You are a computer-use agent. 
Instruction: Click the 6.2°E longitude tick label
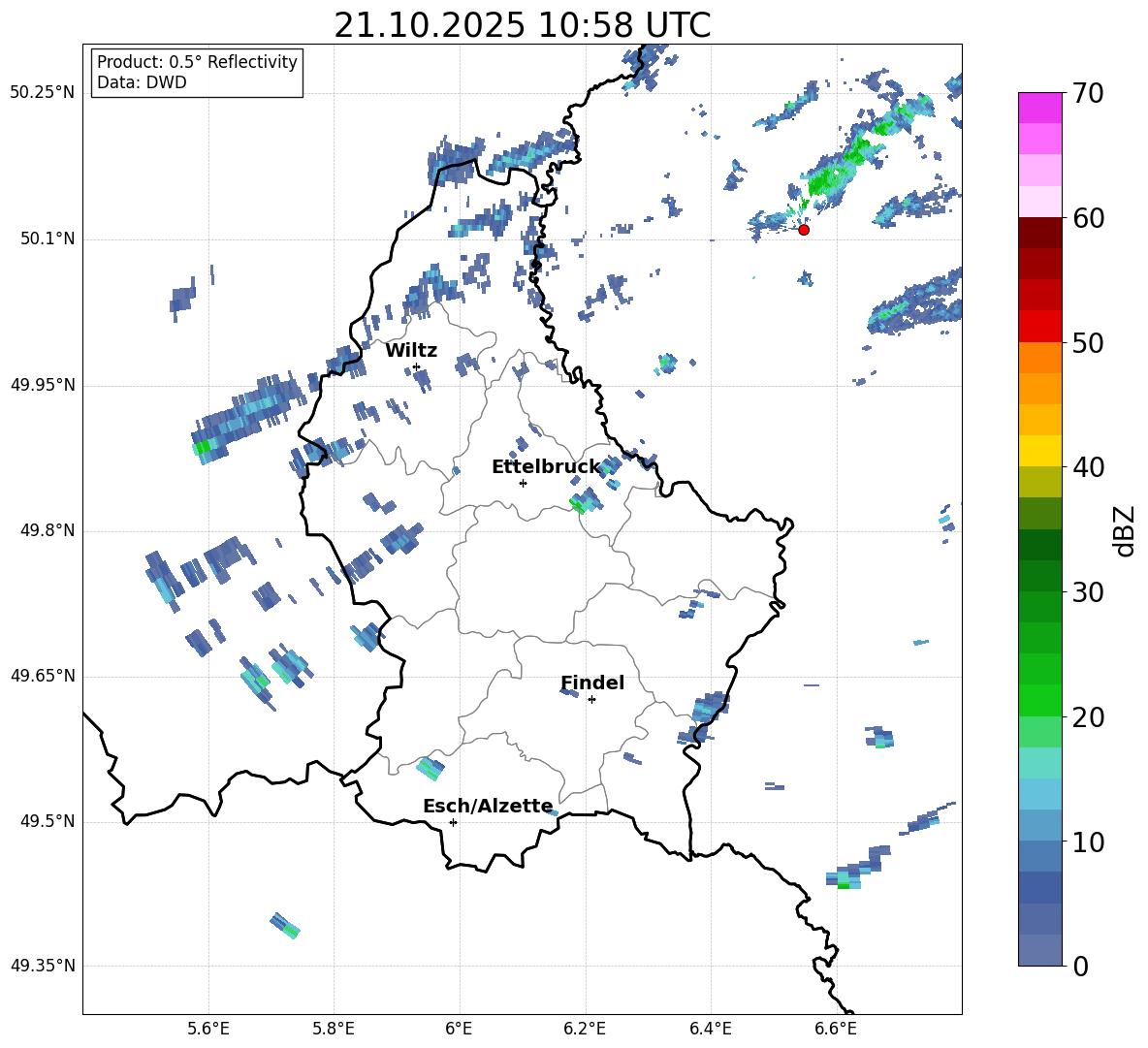coord(585,1028)
